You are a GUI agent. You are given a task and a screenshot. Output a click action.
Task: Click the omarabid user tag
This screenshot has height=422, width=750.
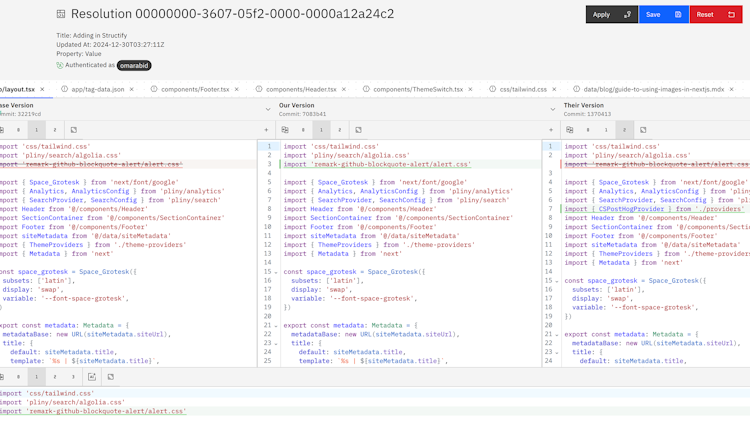pyautogui.click(x=134, y=66)
